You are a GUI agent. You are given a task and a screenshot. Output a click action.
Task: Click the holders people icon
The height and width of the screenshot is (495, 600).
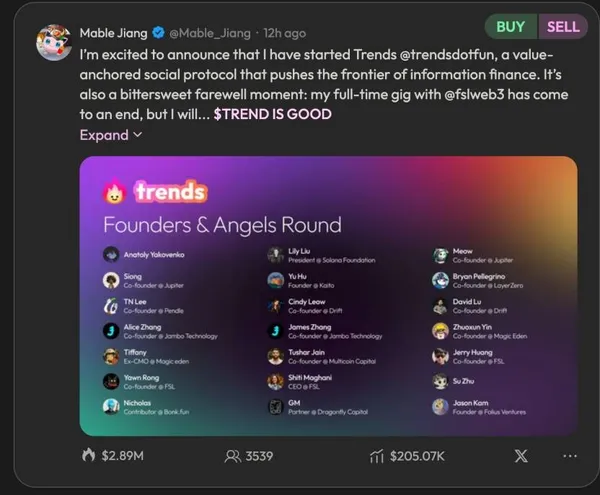(233, 456)
